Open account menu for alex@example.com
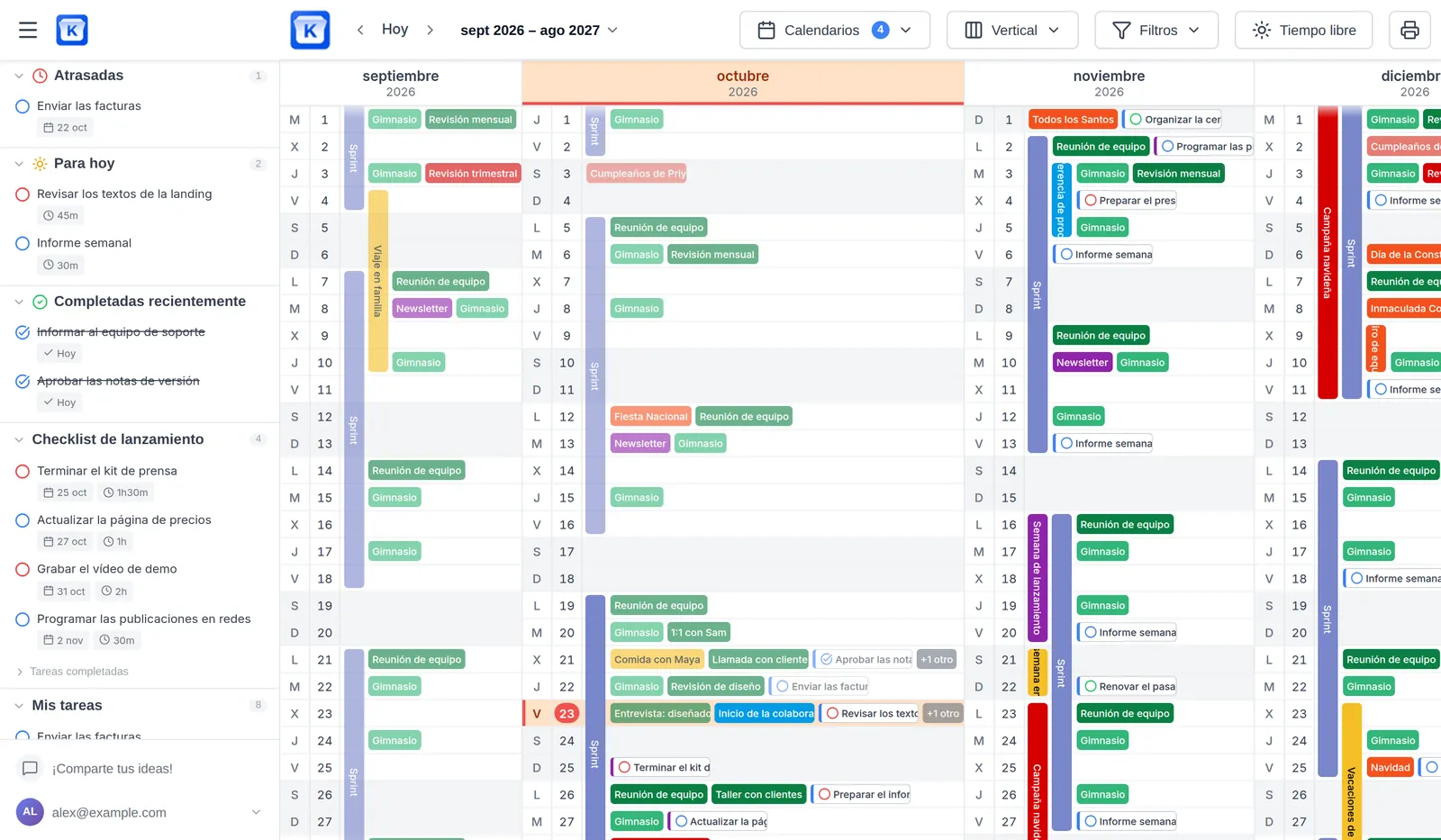Viewport: 1441px width, 840px height. coord(139,812)
